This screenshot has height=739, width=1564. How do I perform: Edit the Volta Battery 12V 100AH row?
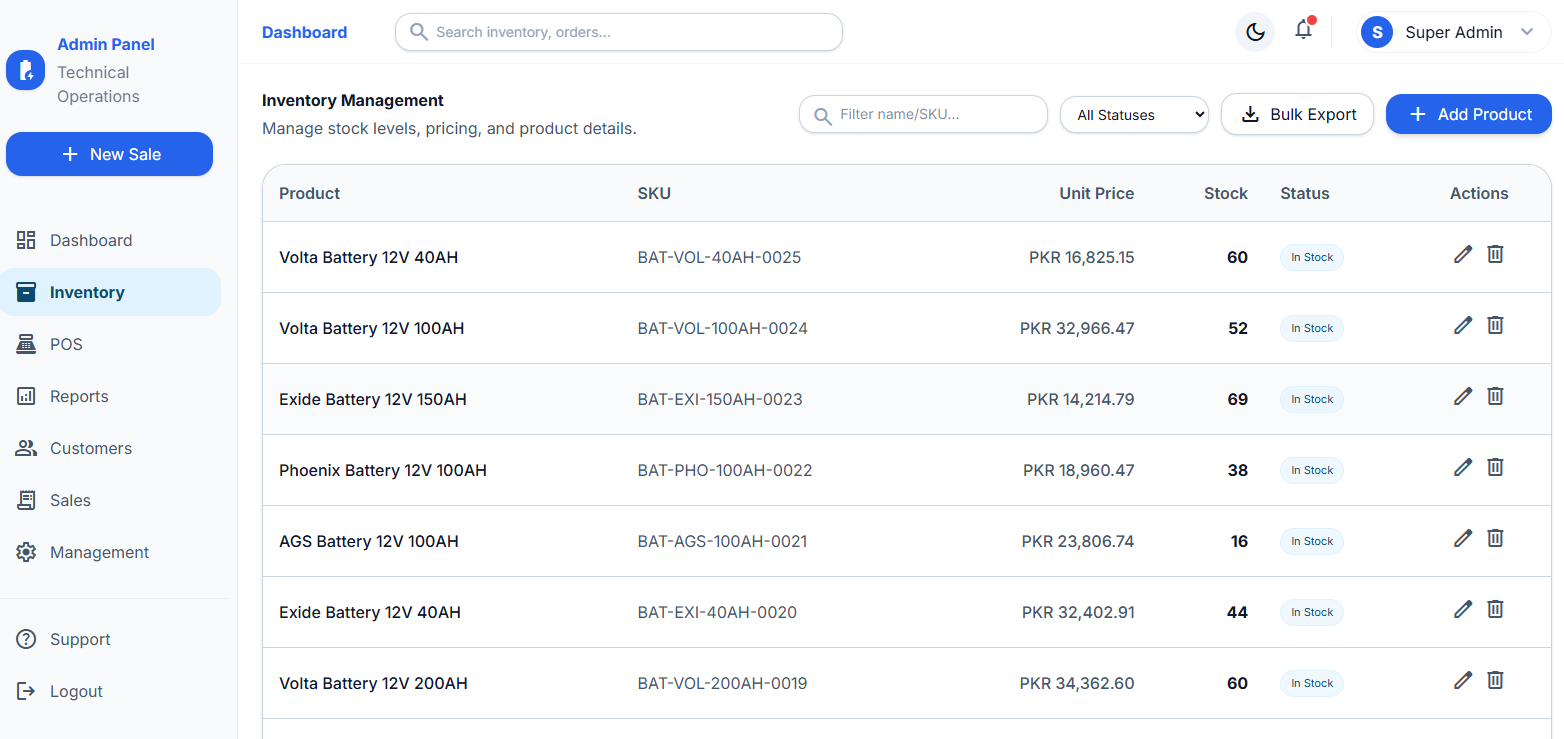tap(1463, 325)
